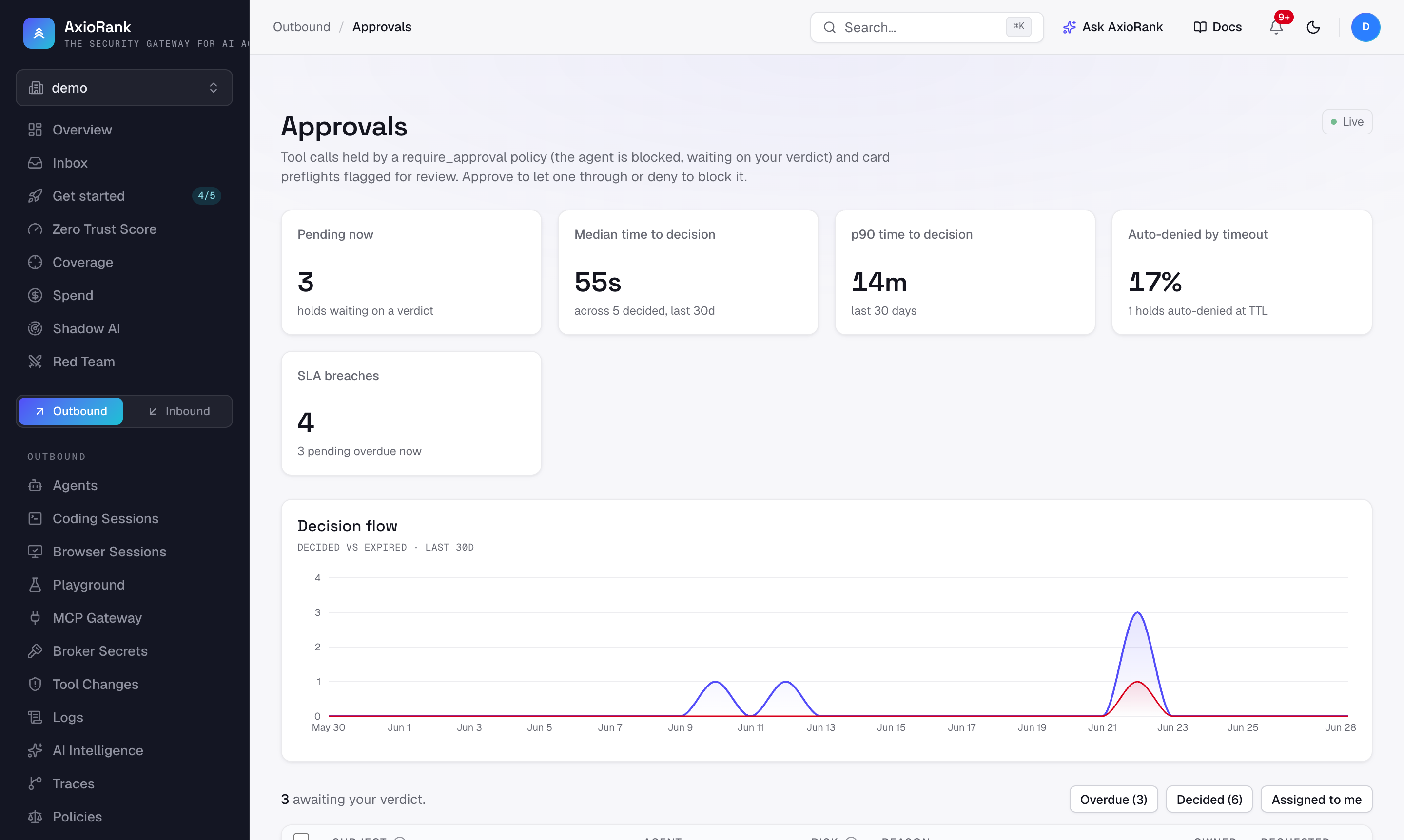Toggle dark mode with moon icon
This screenshot has width=1404, height=840.
click(1313, 27)
